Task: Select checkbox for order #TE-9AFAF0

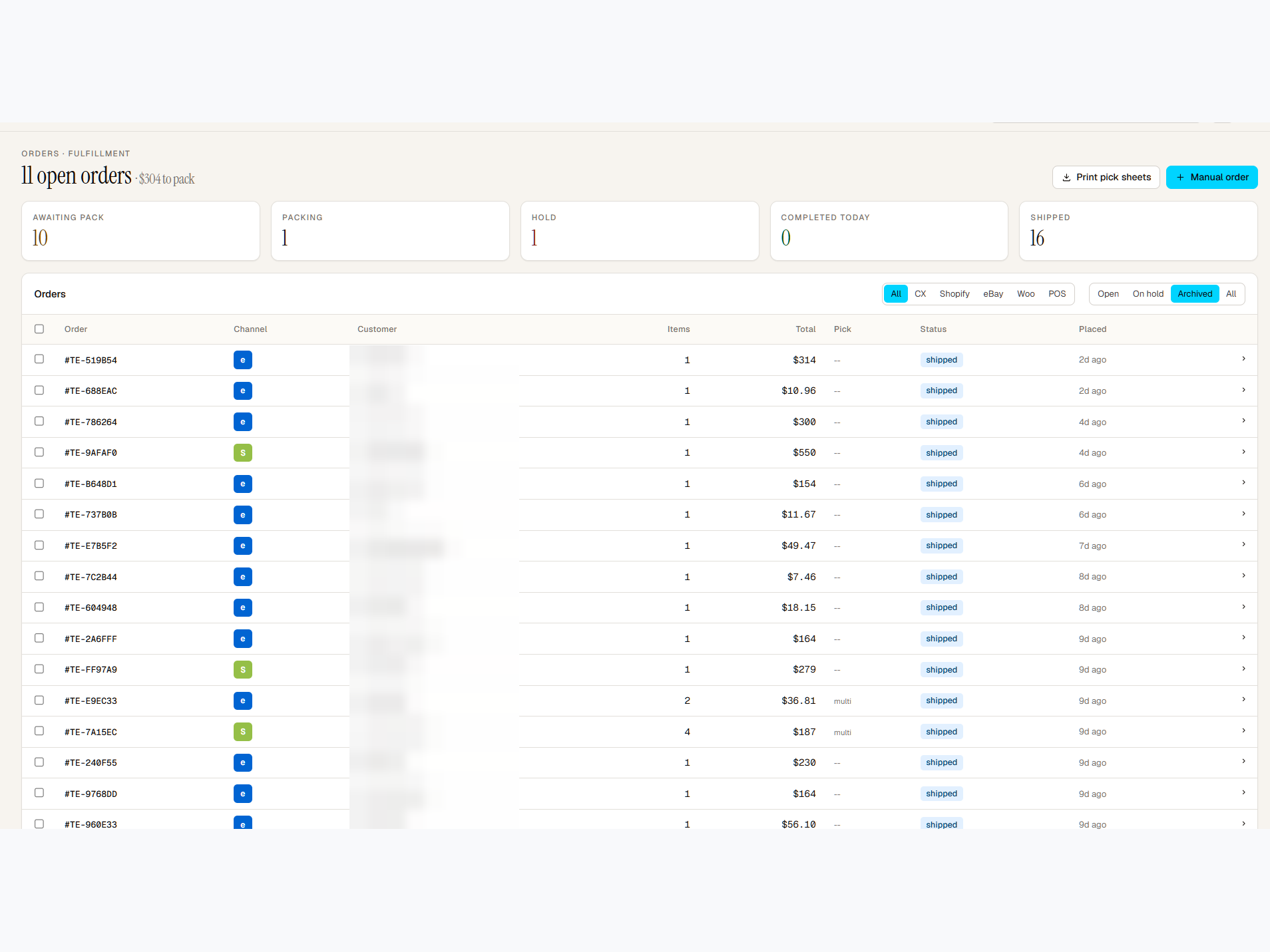Action: (39, 452)
